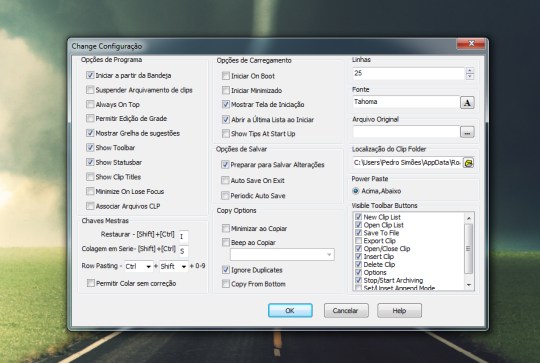Toggle New Clip List toolbar button checkbox

pyautogui.click(x=358, y=217)
